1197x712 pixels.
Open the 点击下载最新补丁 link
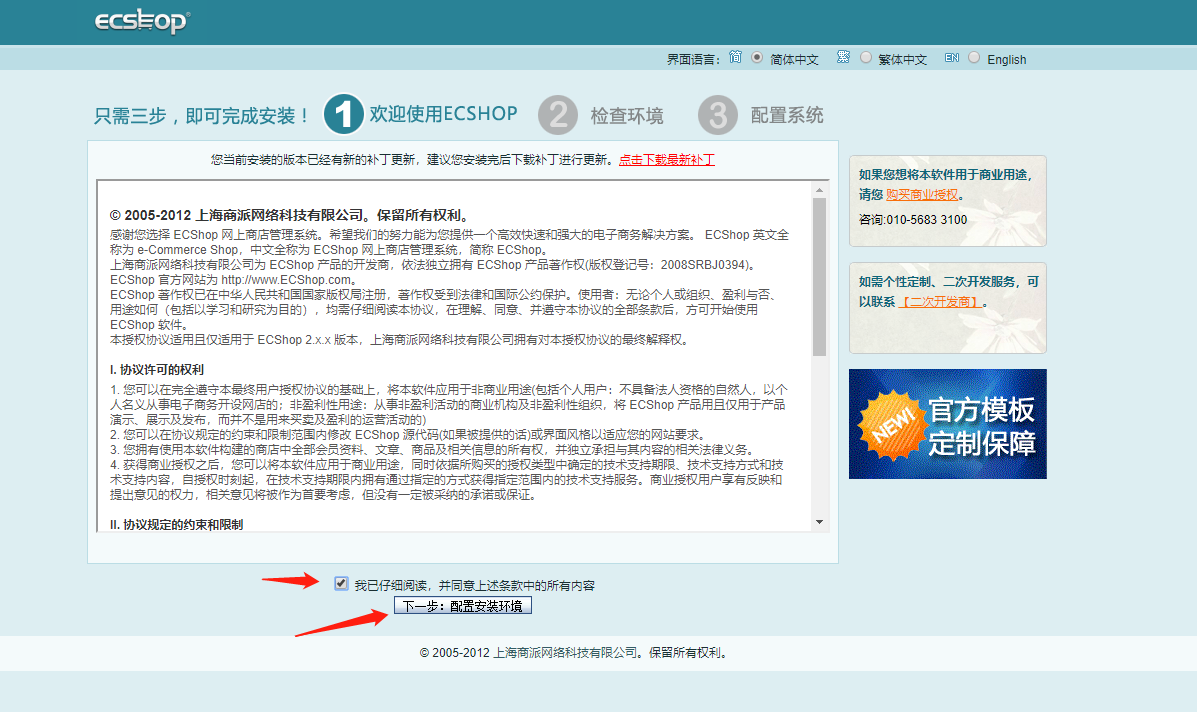coord(666,159)
